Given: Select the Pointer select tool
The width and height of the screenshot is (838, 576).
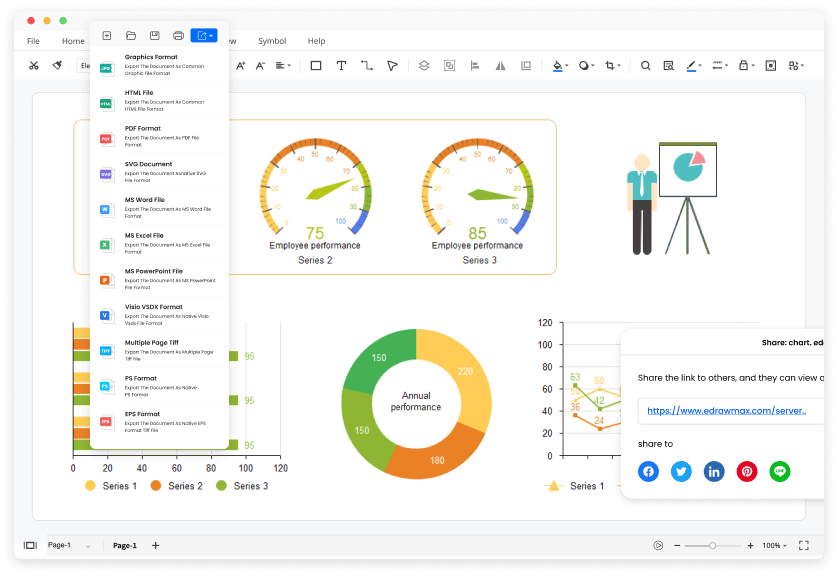Looking at the screenshot, I should 392,65.
